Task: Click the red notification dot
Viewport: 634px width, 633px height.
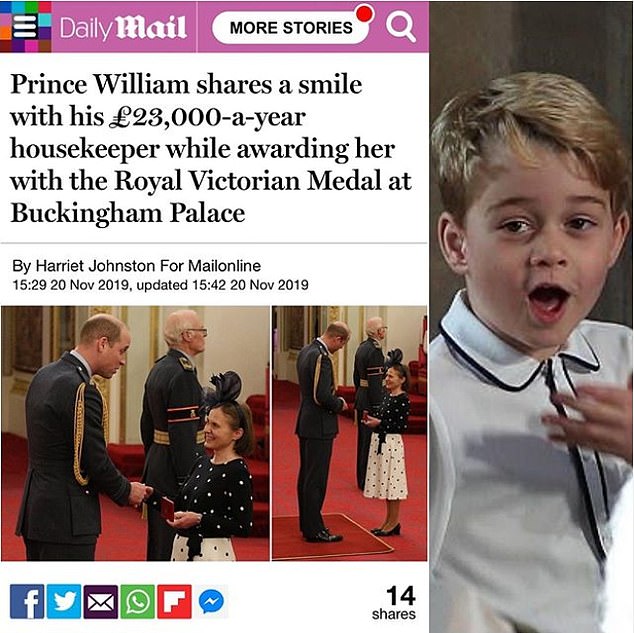Action: pyautogui.click(x=365, y=14)
